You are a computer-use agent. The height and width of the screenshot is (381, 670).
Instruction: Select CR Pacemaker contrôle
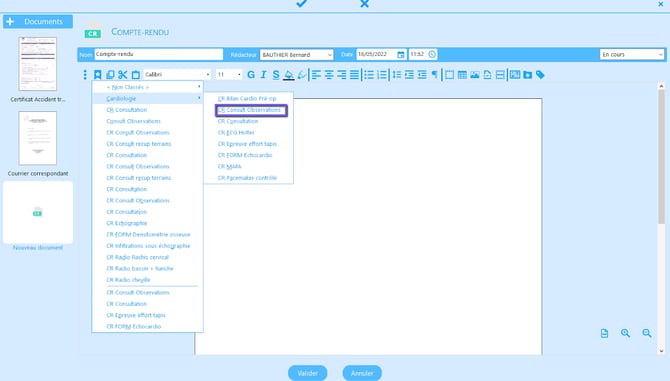(247, 178)
